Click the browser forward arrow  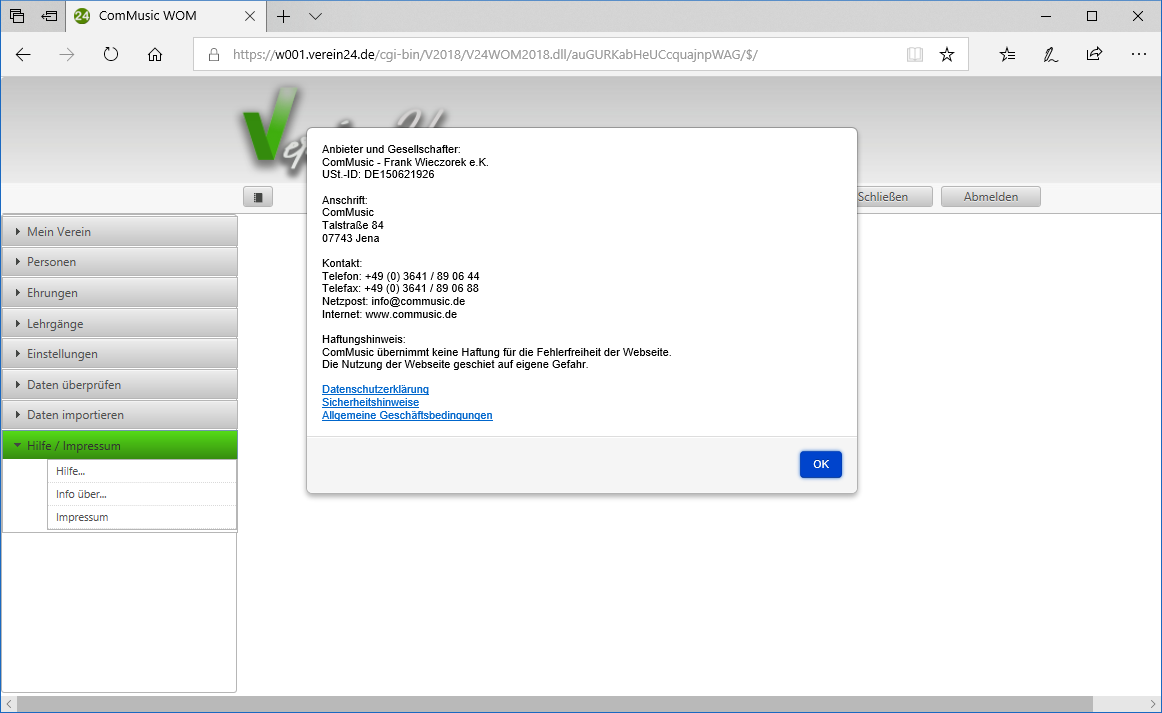(x=67, y=54)
